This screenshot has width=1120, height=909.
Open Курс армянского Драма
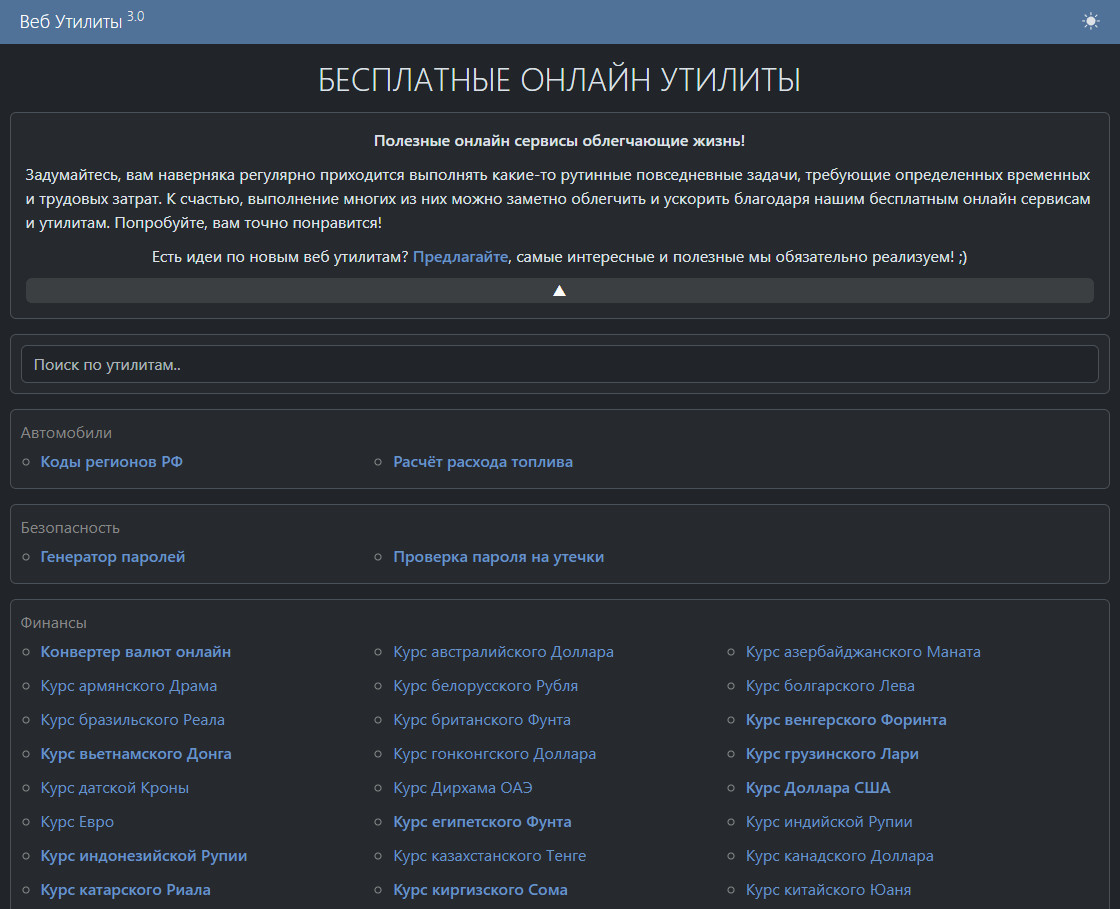129,686
